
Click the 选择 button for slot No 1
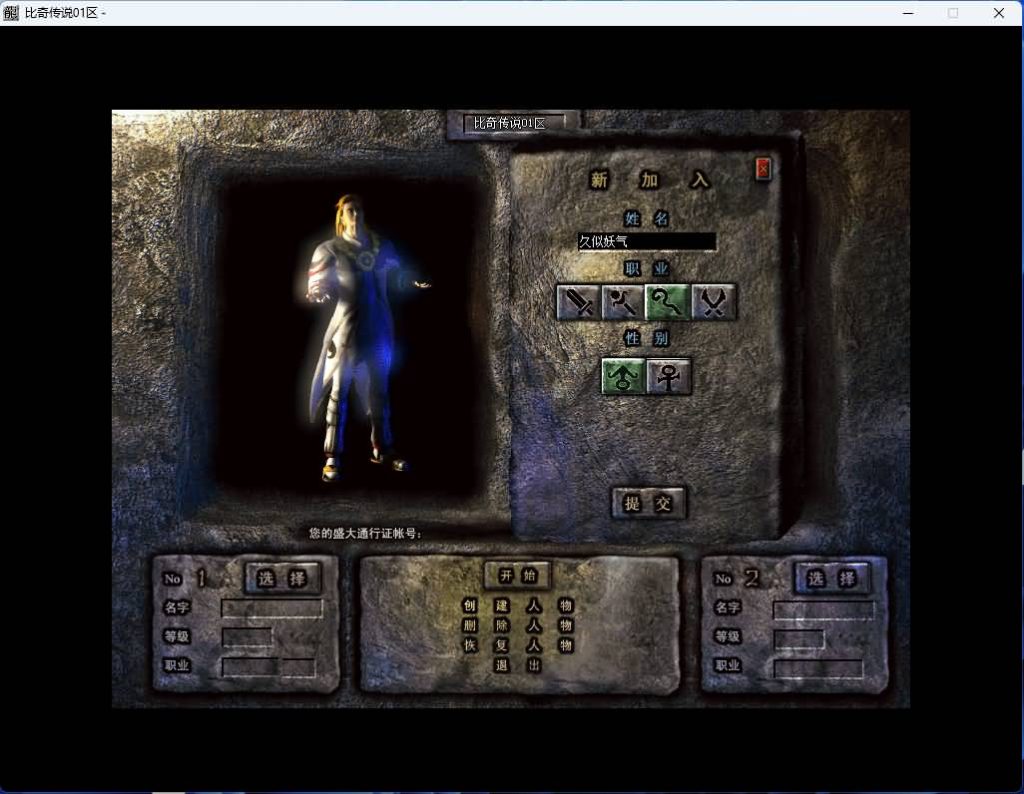(x=282, y=578)
